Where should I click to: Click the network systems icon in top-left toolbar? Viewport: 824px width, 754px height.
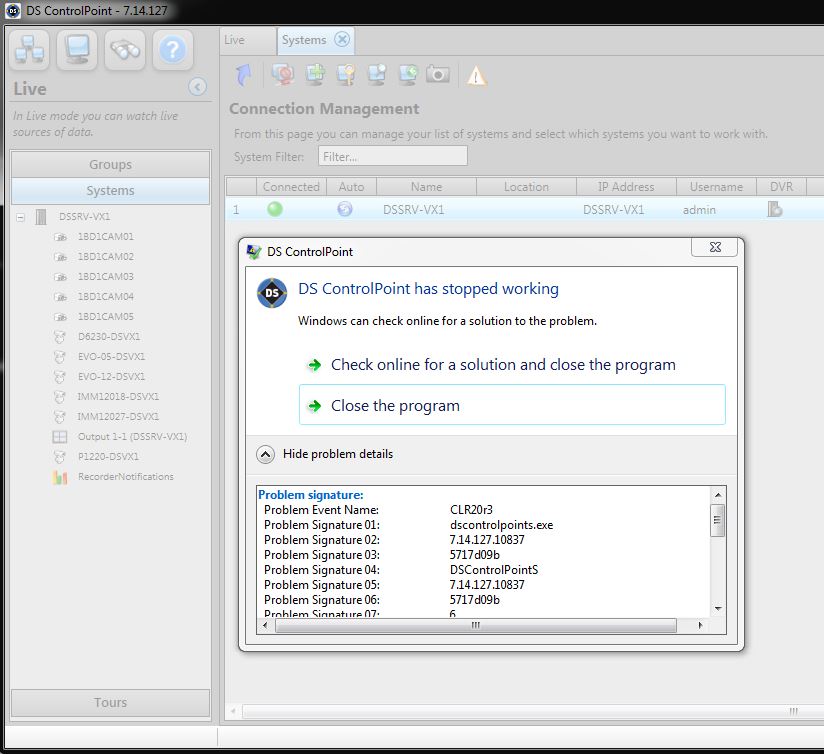coord(30,50)
